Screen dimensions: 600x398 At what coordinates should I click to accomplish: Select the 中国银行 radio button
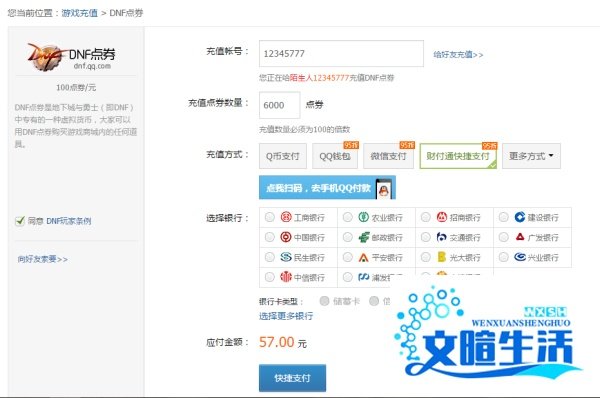click(x=270, y=237)
